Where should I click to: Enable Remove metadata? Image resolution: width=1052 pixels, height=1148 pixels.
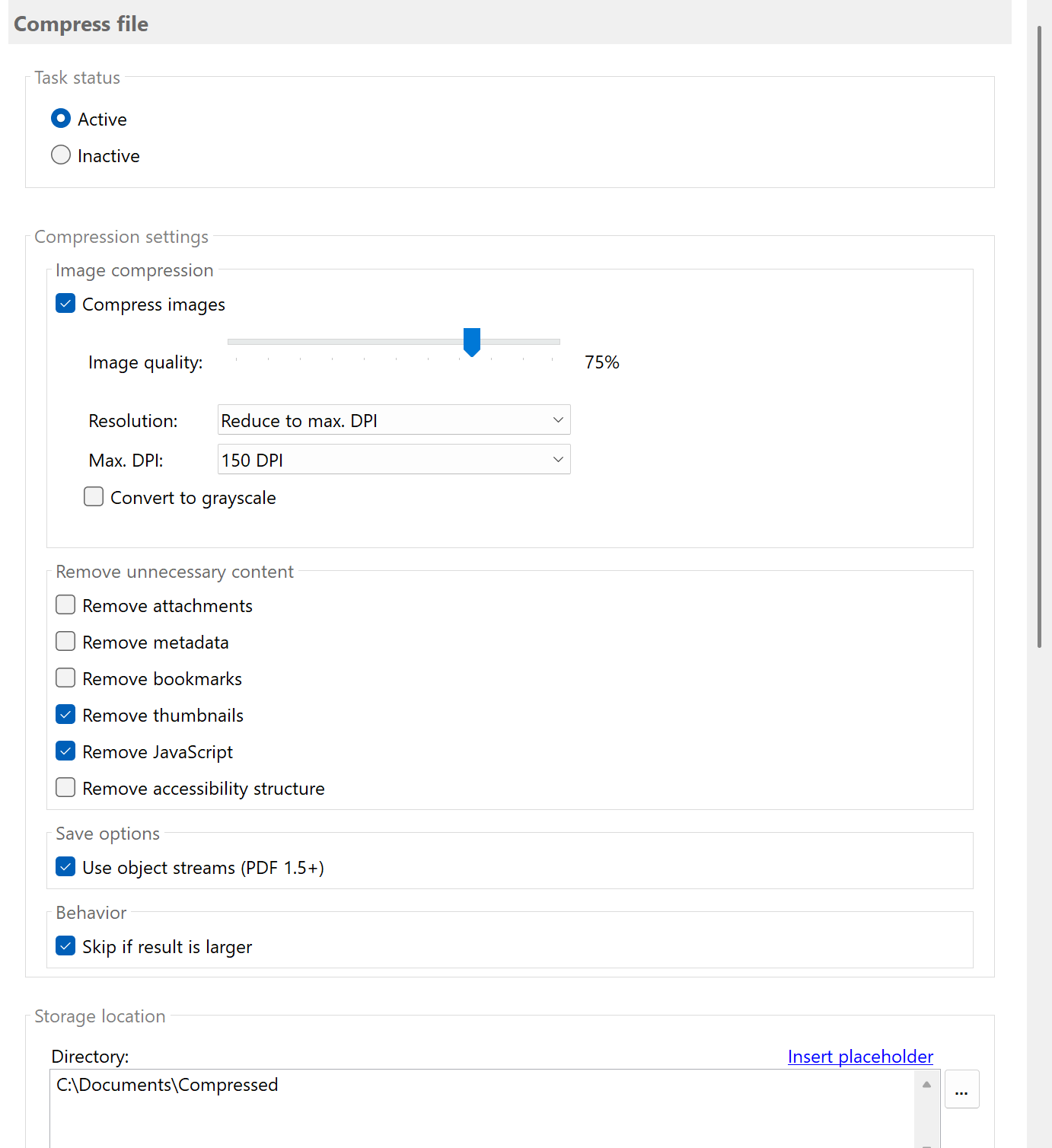pyautogui.click(x=65, y=641)
